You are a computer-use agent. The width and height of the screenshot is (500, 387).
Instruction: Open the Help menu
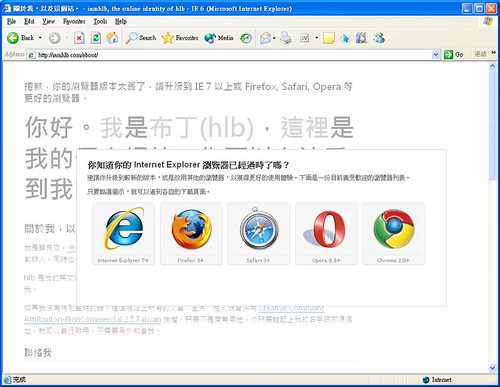(x=121, y=22)
